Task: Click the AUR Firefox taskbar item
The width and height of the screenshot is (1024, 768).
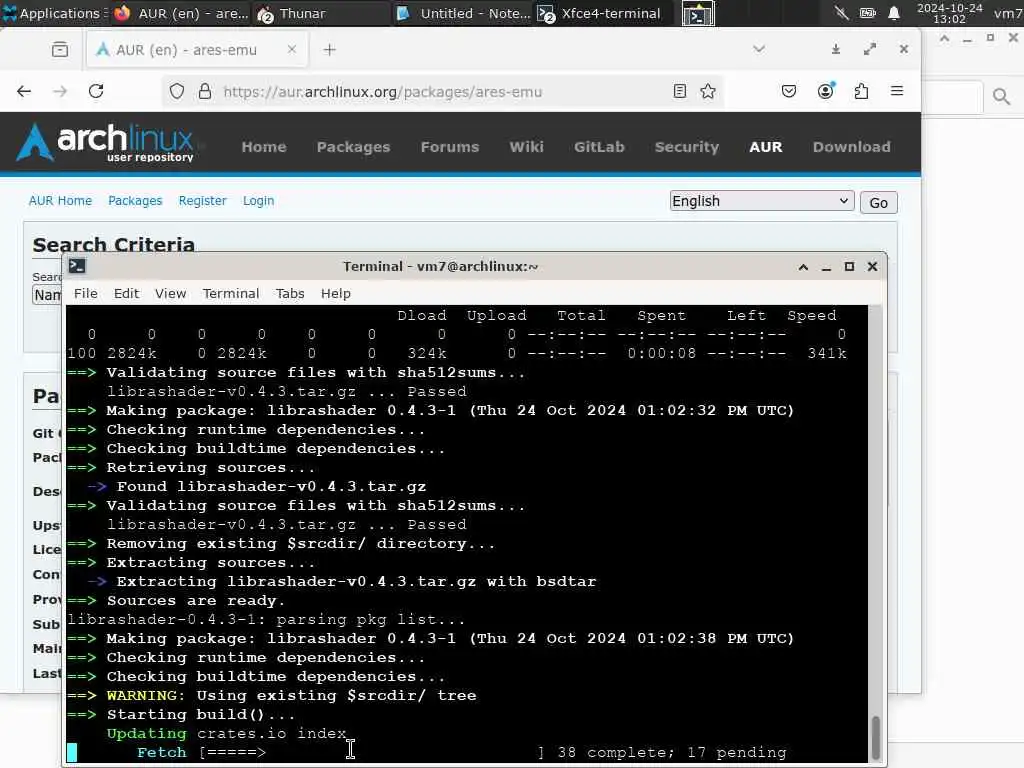Action: (x=180, y=13)
